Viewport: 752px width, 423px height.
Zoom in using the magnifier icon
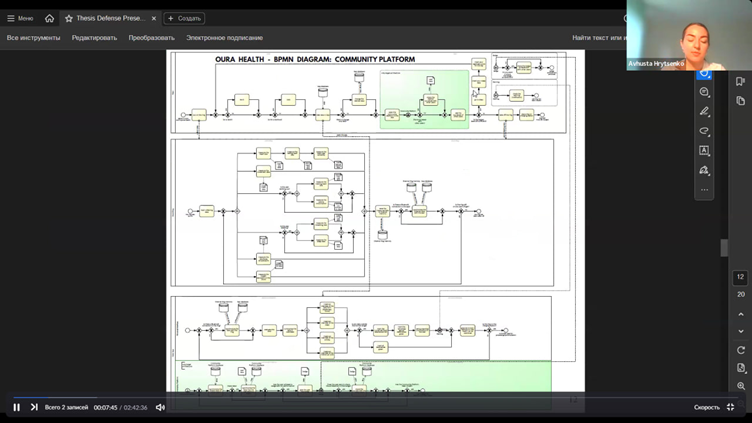click(x=741, y=386)
